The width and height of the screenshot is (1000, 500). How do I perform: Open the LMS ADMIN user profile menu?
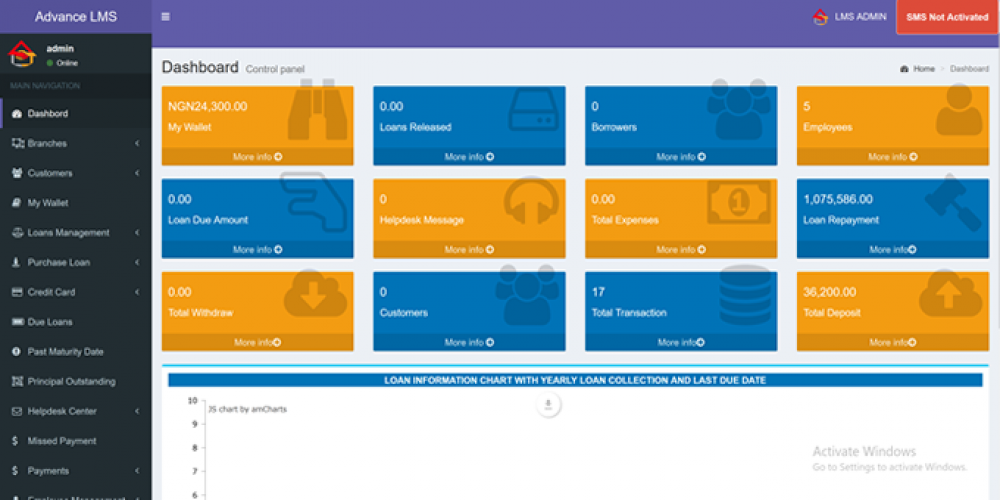point(849,17)
